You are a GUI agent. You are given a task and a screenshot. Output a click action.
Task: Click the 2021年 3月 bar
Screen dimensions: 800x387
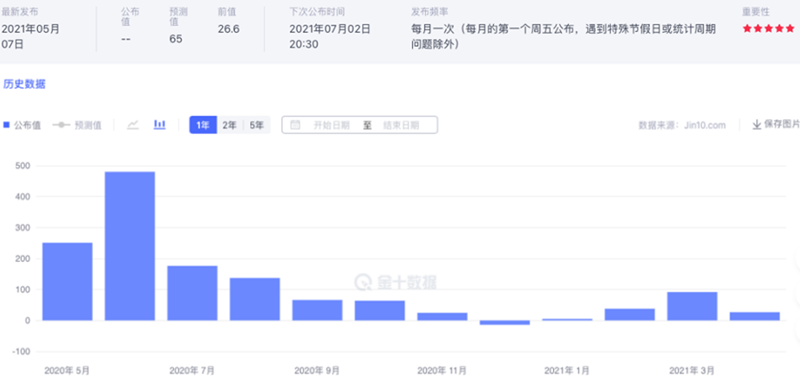(692, 306)
